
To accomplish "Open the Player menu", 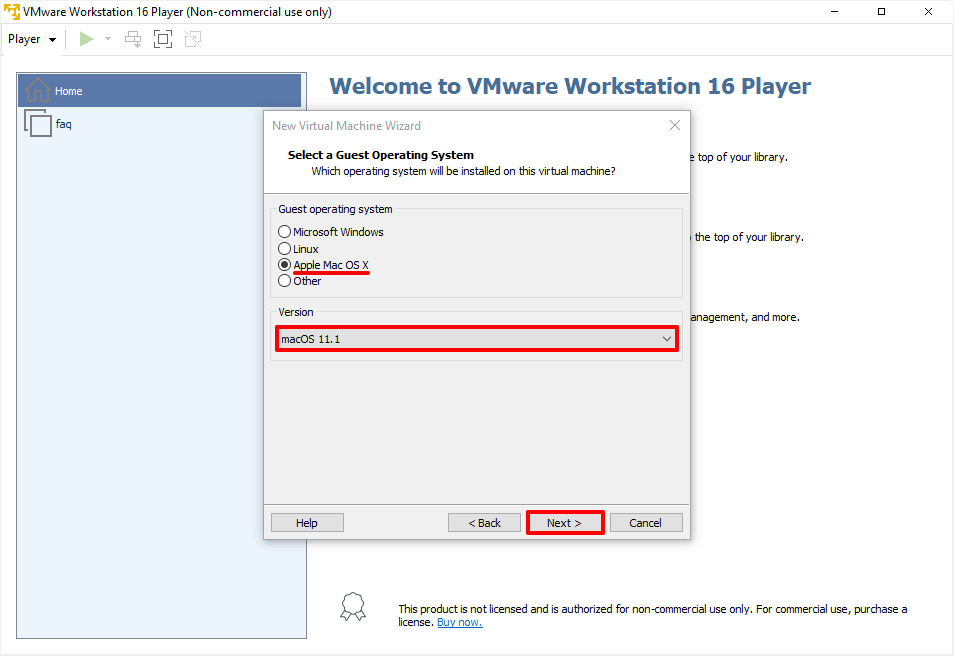I will 32,39.
